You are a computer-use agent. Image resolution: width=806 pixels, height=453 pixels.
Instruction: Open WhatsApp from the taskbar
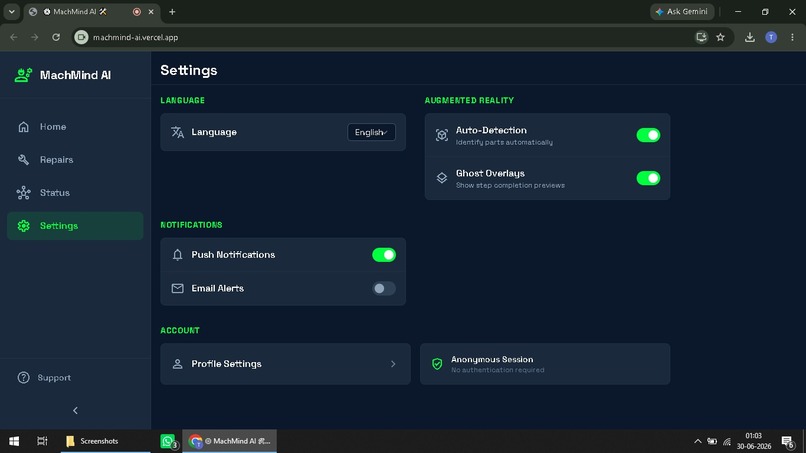pos(168,441)
